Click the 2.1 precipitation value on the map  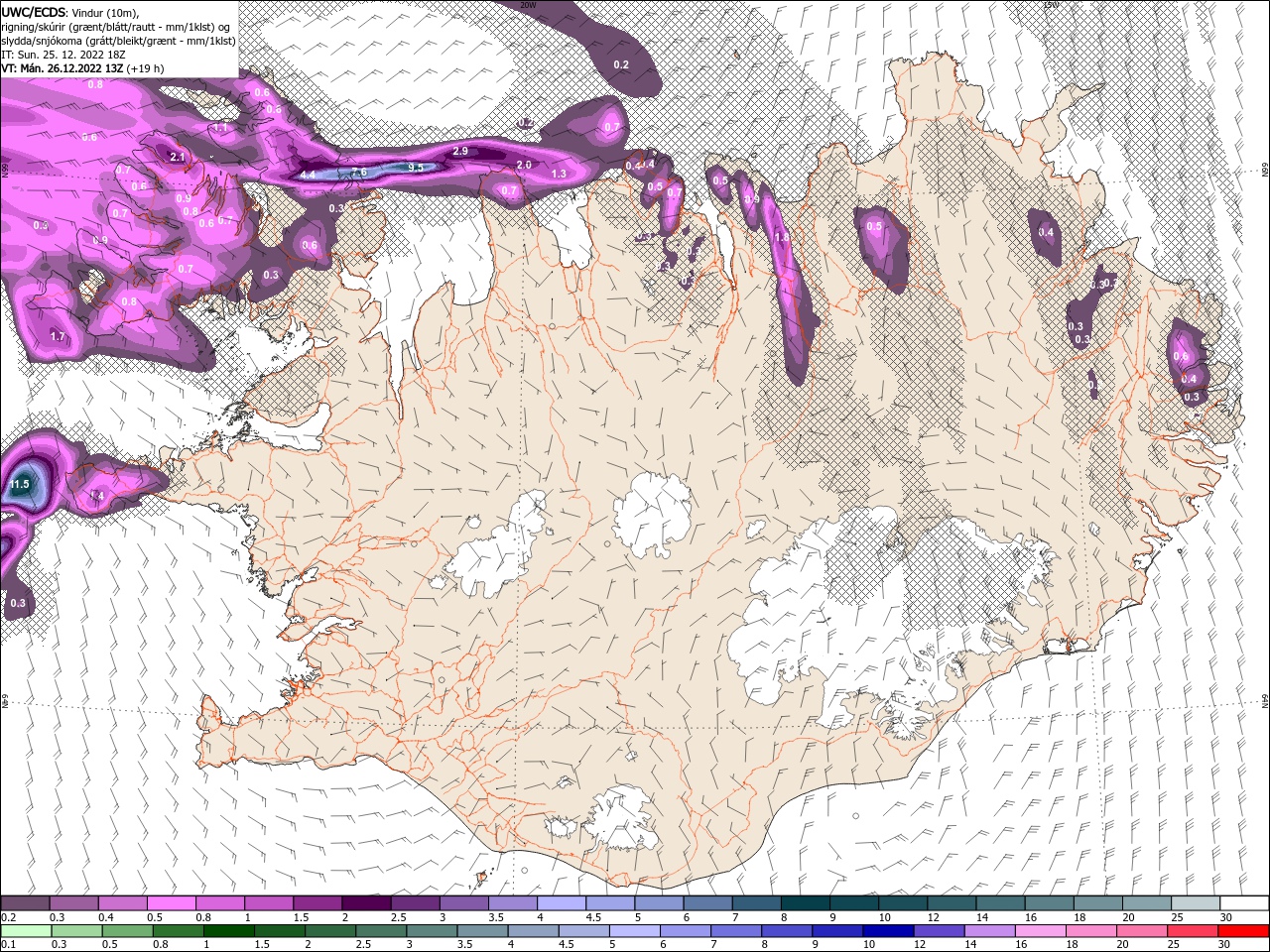click(179, 157)
